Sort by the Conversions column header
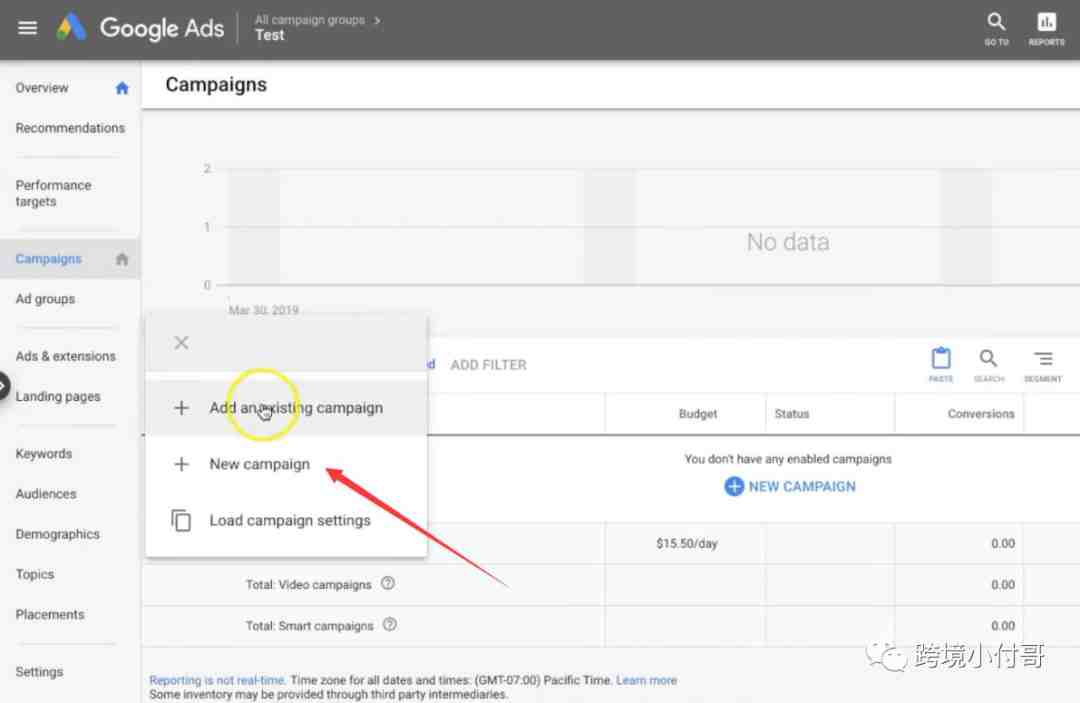The height and width of the screenshot is (703, 1080). (981, 414)
